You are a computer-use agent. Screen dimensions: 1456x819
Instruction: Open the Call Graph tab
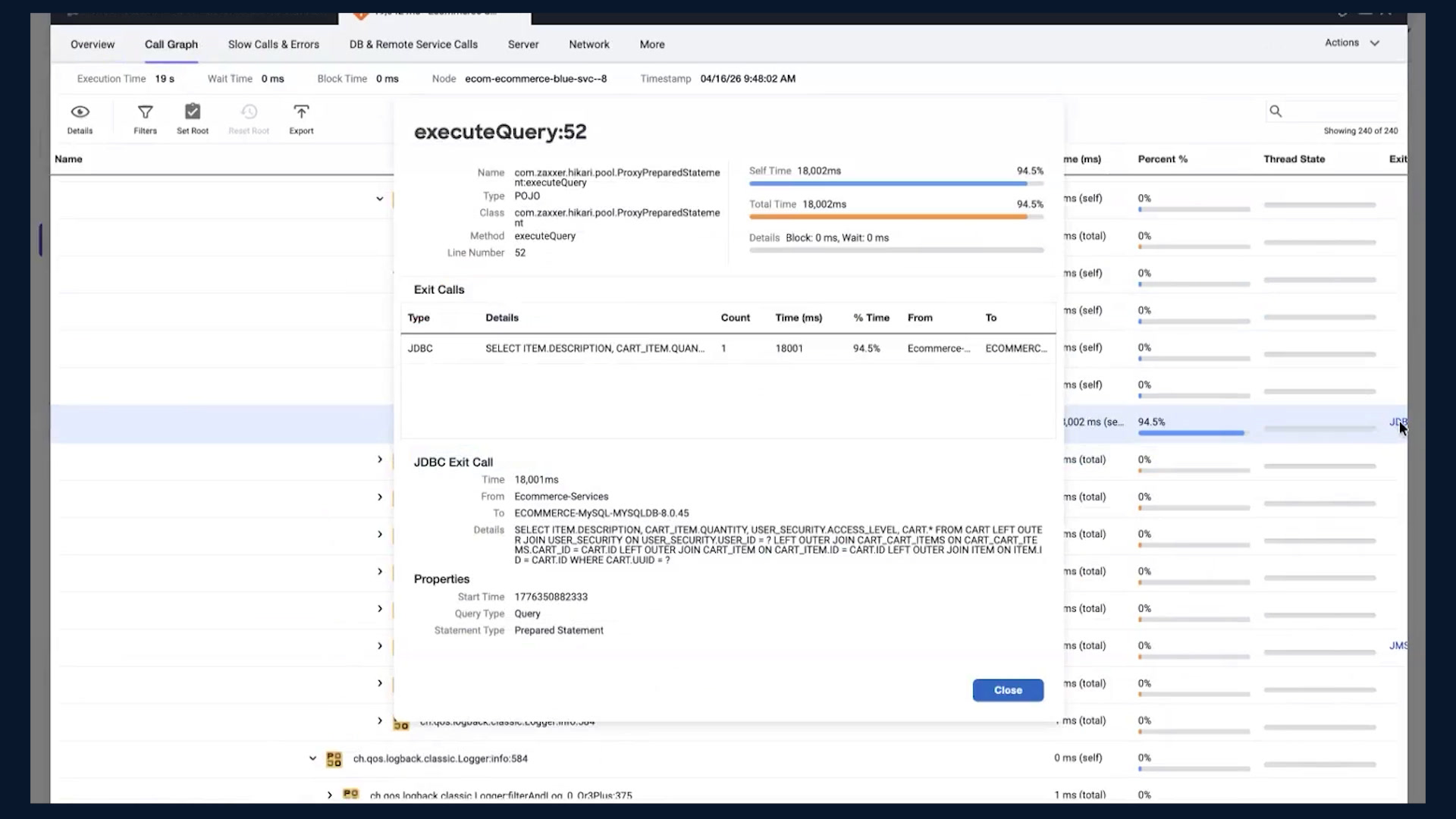point(171,44)
